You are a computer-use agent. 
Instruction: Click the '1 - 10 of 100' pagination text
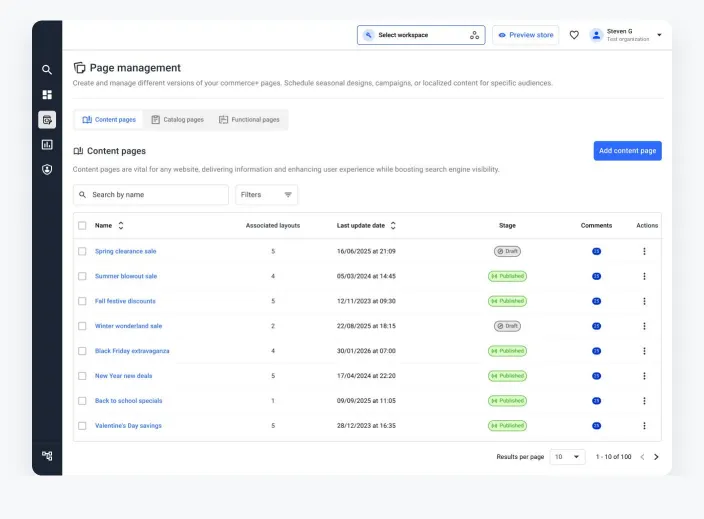coord(613,457)
